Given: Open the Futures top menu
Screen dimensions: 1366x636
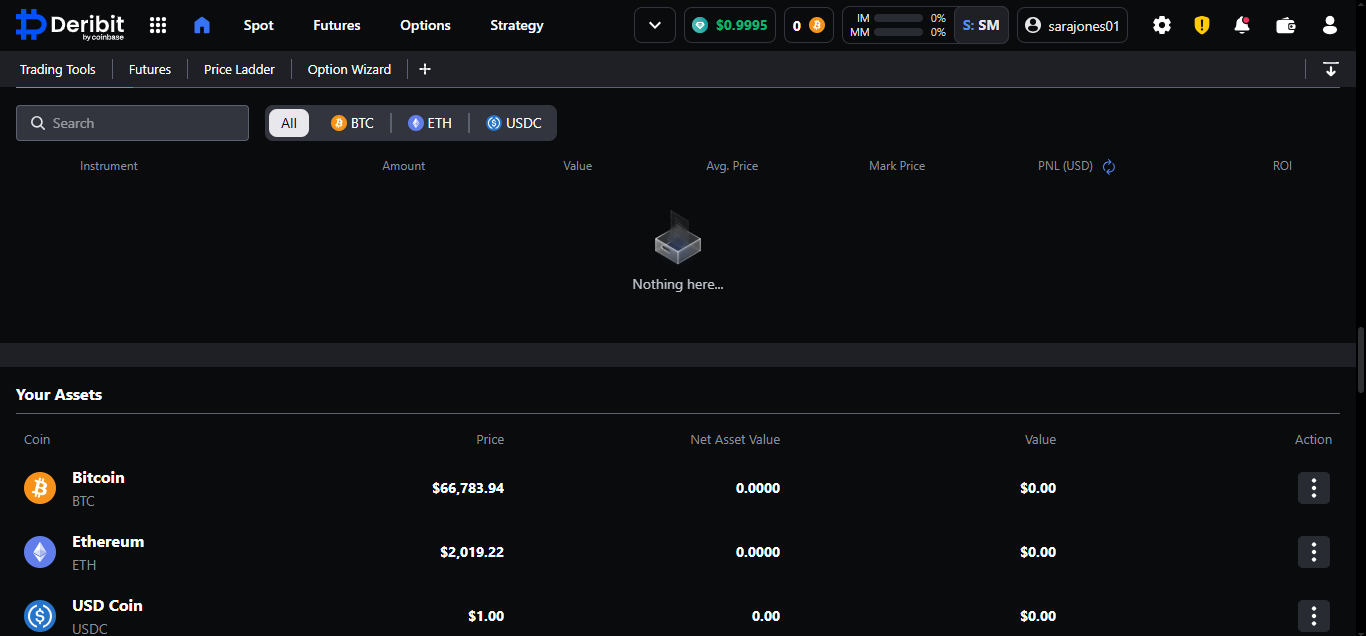Looking at the screenshot, I should point(337,25).
